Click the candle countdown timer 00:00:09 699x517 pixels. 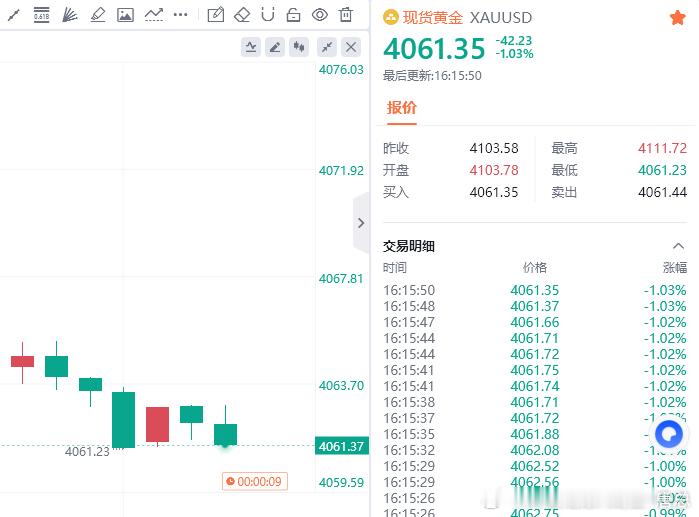(255, 481)
